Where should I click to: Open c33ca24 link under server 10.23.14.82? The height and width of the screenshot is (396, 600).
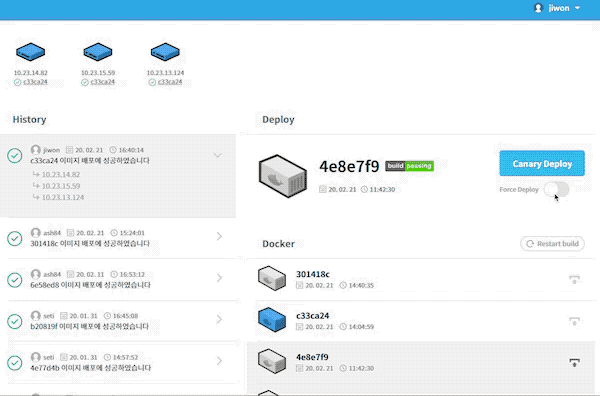(35, 82)
